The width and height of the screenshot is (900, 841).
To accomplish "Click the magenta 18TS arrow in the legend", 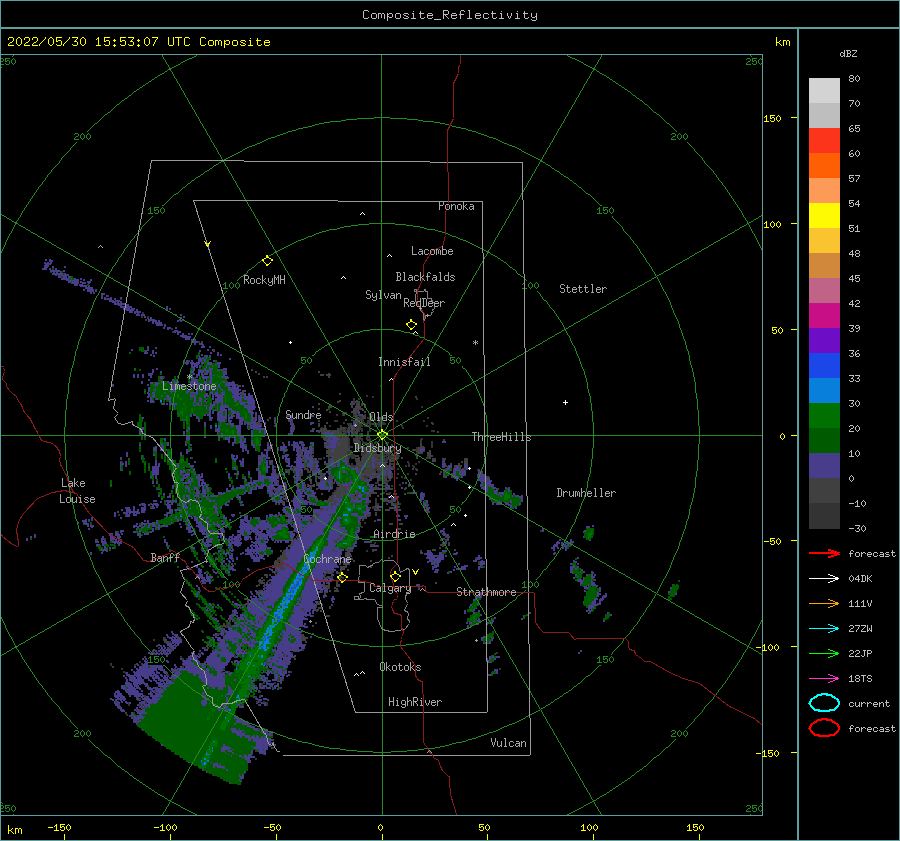I will click(824, 679).
